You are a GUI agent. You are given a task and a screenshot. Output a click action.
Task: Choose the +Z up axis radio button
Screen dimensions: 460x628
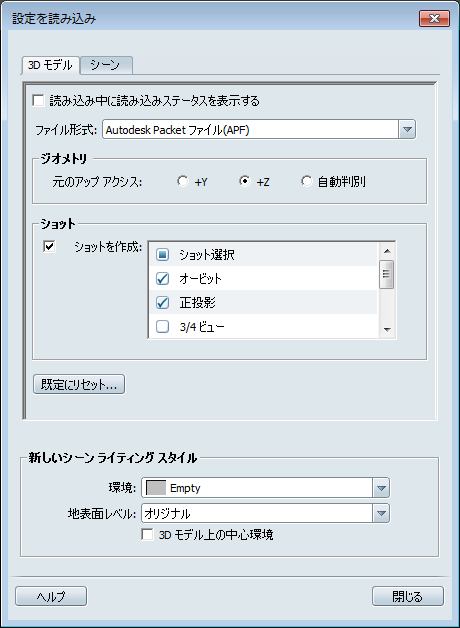(245, 181)
